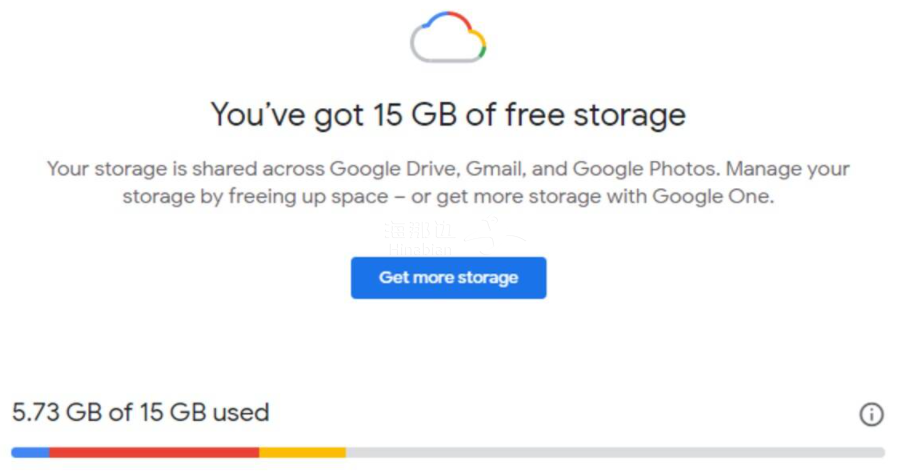Screen dimensions: 914x472
Task: Click 'Google One' at the description end
Action: [712, 196]
